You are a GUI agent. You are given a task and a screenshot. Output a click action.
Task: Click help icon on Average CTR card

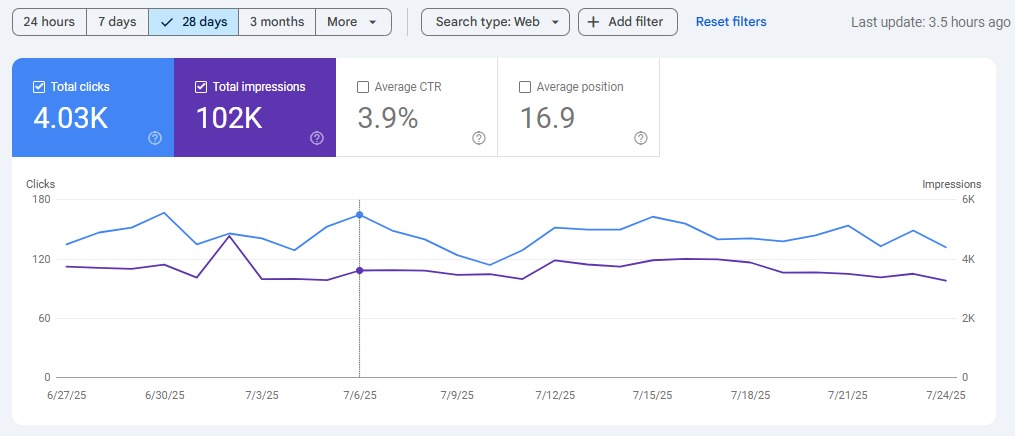479,138
